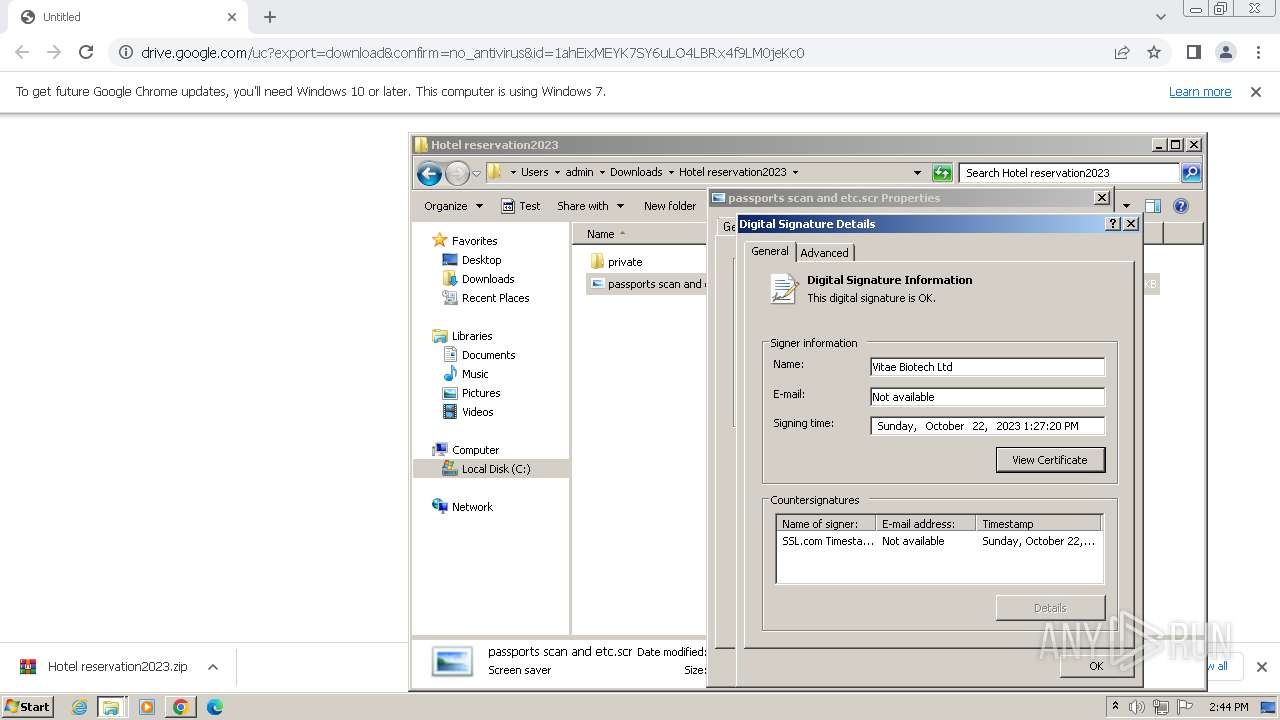The height and width of the screenshot is (720, 1280).
Task: Open the Windows Start menu
Action: (x=27, y=706)
